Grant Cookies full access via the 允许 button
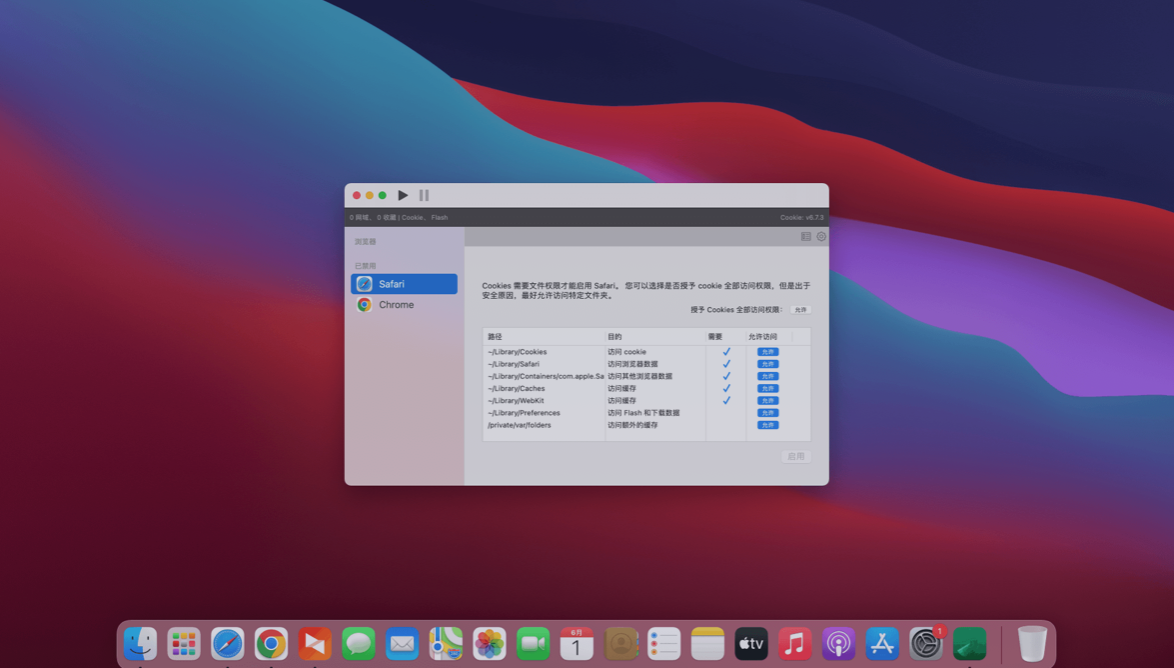Viewport: 1174px width, 668px height. coord(799,310)
